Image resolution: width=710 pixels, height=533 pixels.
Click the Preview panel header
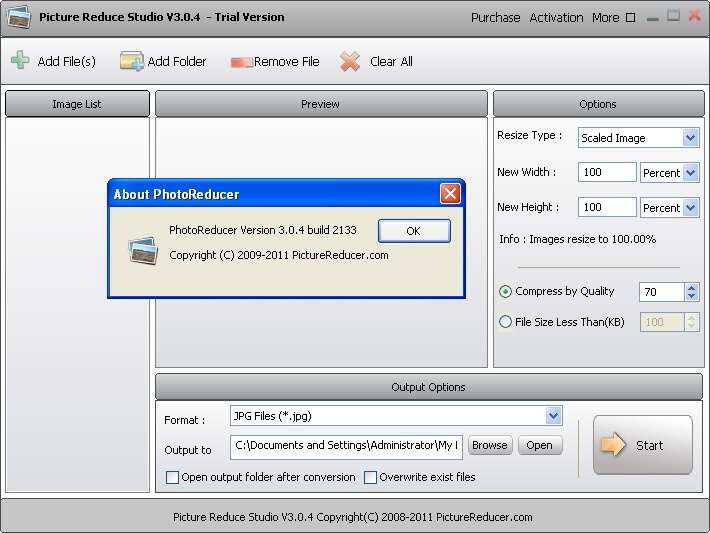coord(321,104)
